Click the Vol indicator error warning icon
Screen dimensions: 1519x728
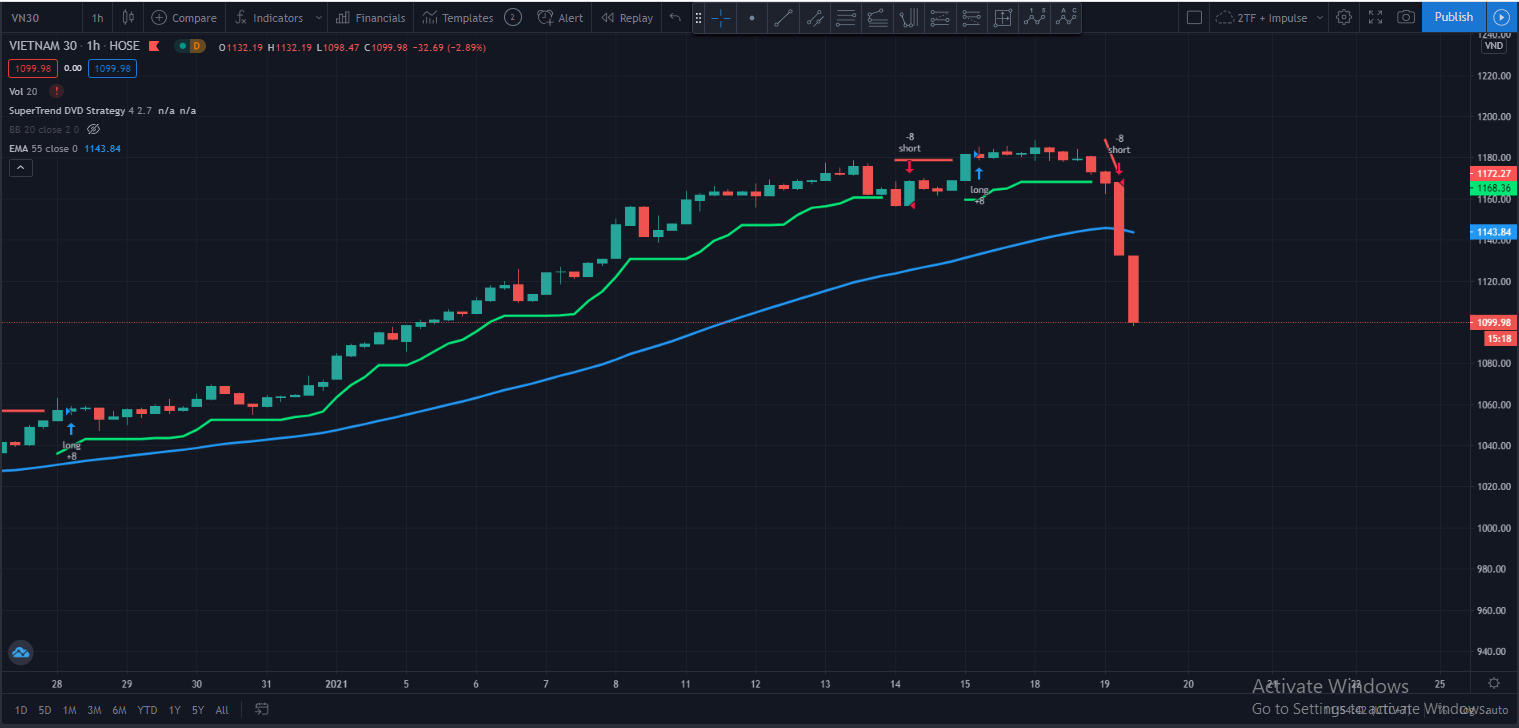pos(55,91)
